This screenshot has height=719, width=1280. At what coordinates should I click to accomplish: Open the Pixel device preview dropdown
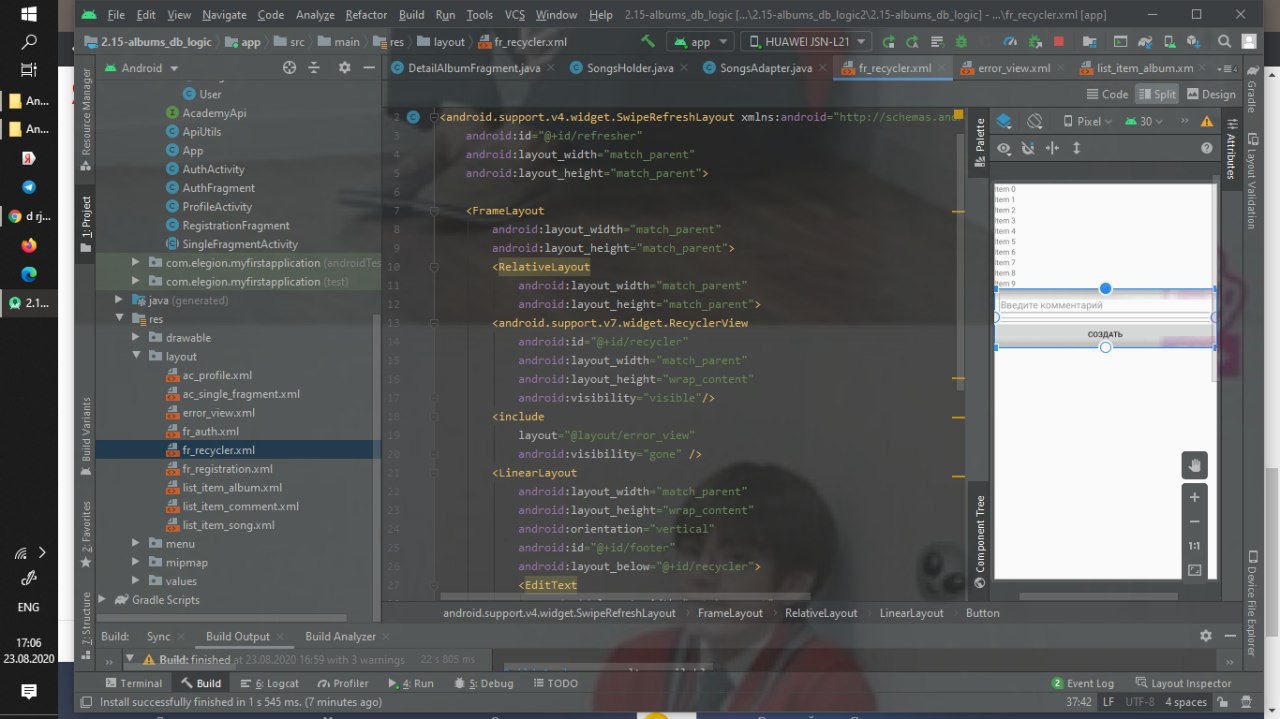click(1088, 121)
